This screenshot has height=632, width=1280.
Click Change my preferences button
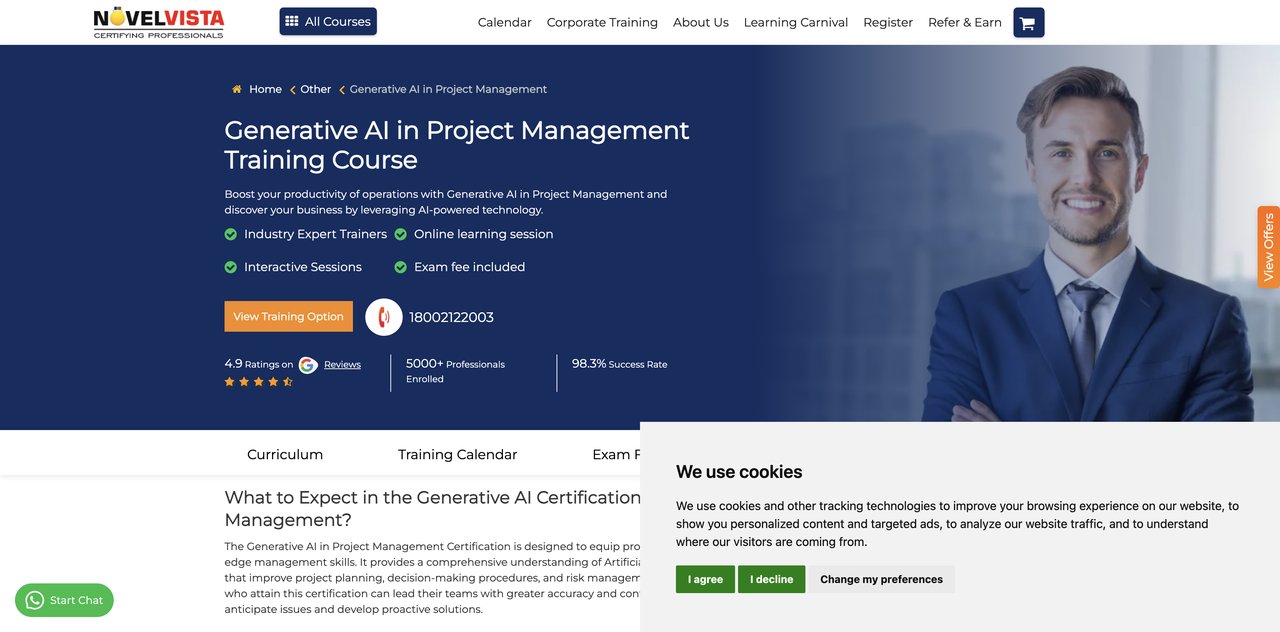(x=881, y=579)
